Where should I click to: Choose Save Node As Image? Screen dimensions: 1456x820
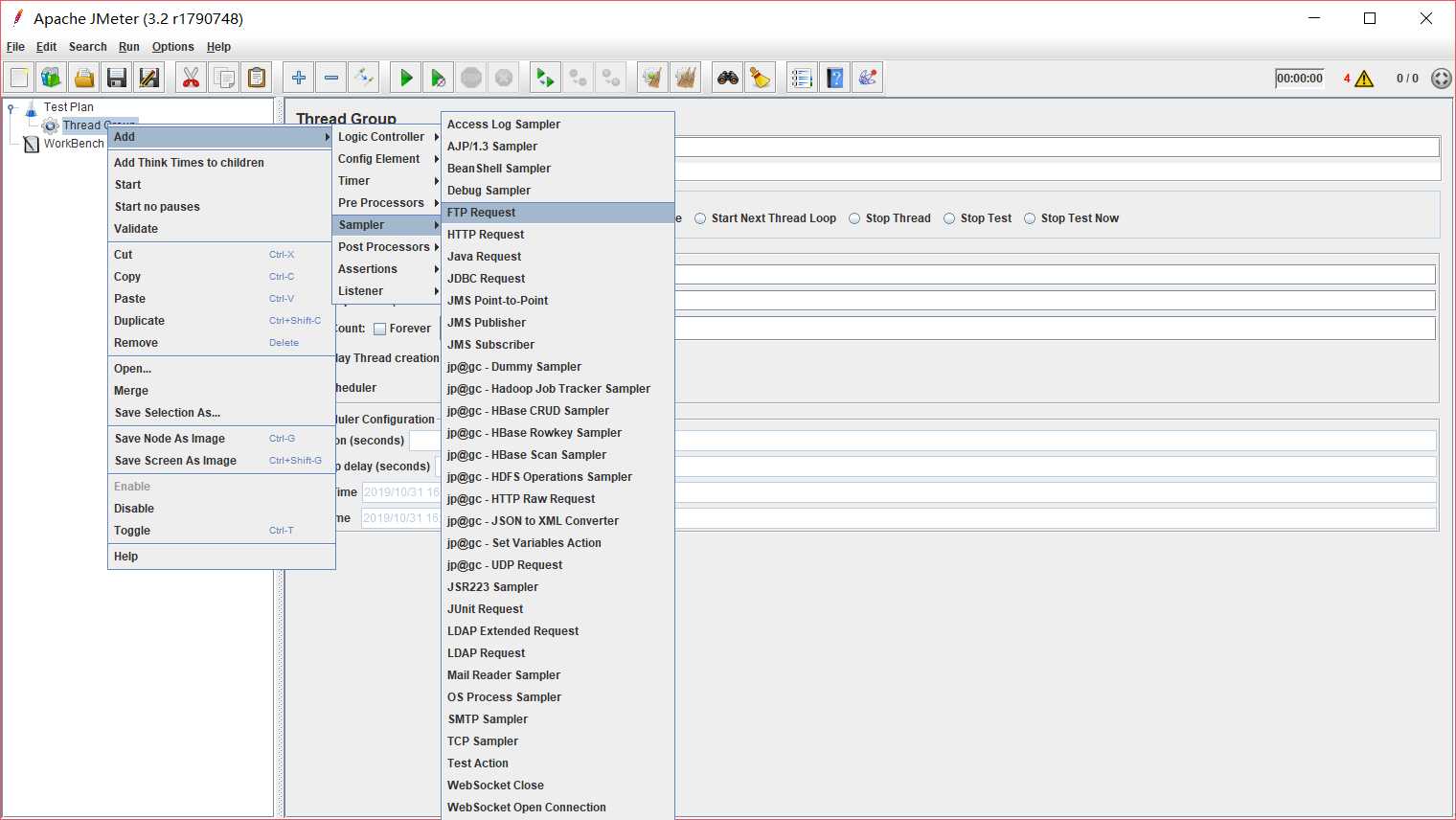tap(221, 439)
